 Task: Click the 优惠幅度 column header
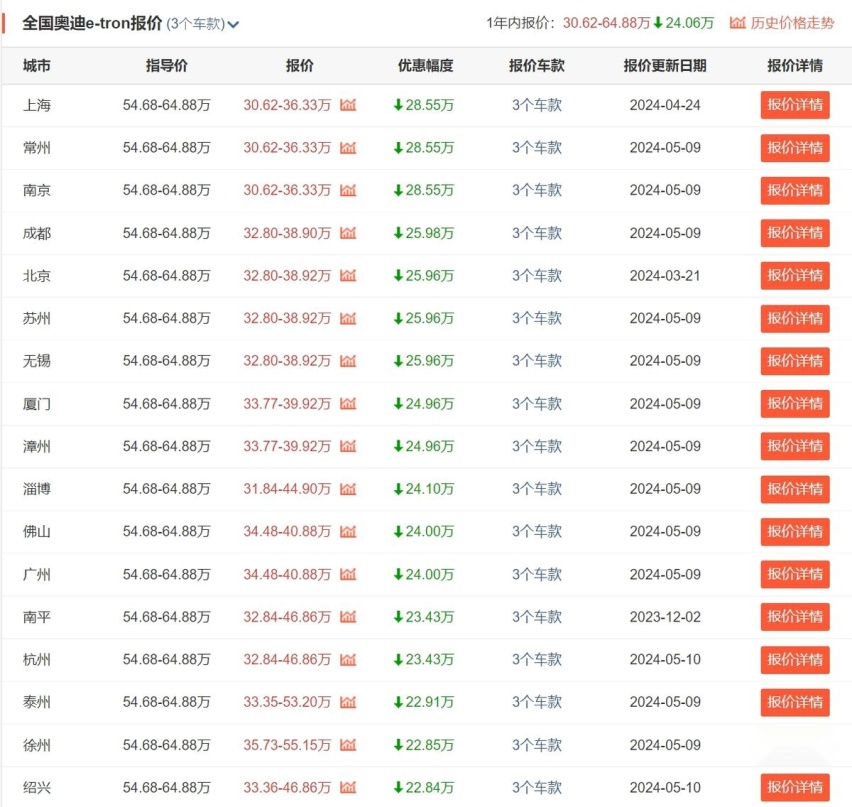(x=425, y=66)
